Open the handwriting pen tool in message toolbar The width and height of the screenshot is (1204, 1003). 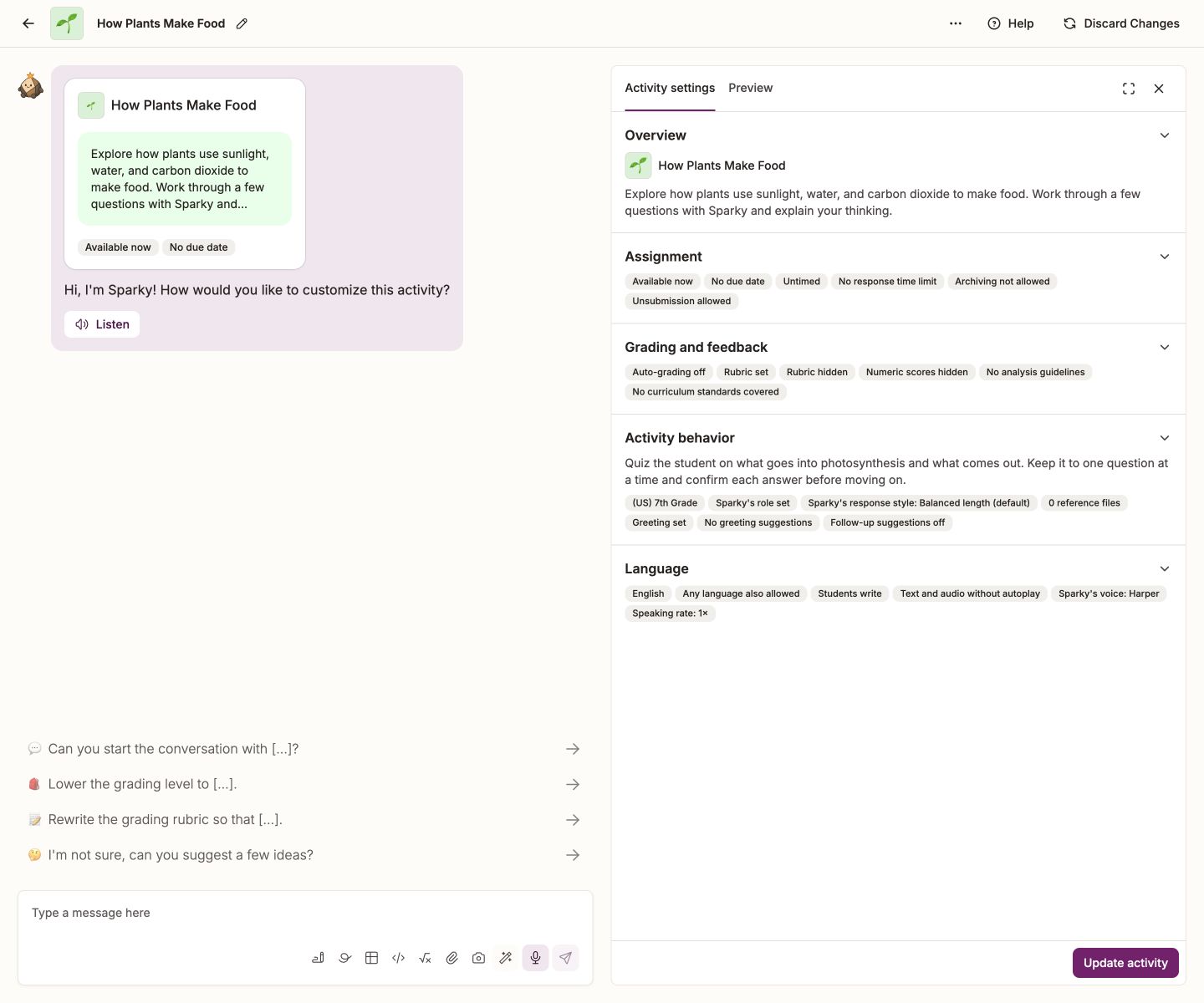[318, 958]
